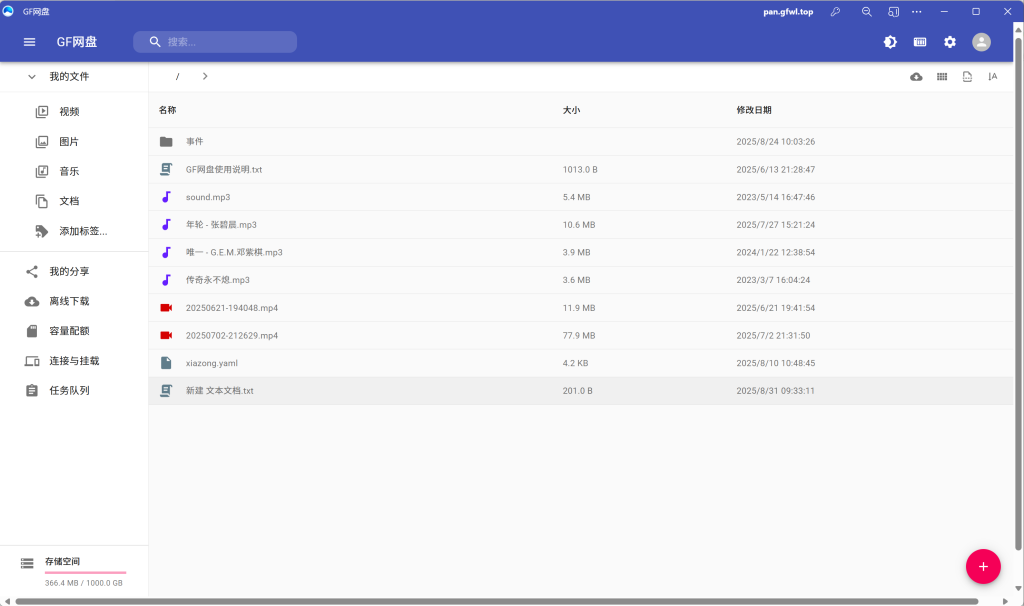This screenshot has height=606, width=1024.
Task: Toggle dark mode with the brightness icon
Action: [890, 42]
